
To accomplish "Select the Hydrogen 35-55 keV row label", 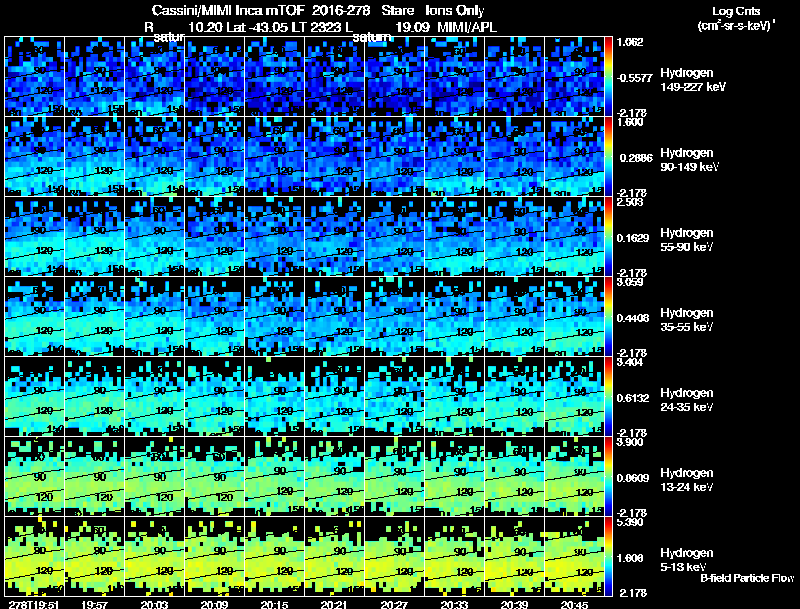I will [687, 320].
